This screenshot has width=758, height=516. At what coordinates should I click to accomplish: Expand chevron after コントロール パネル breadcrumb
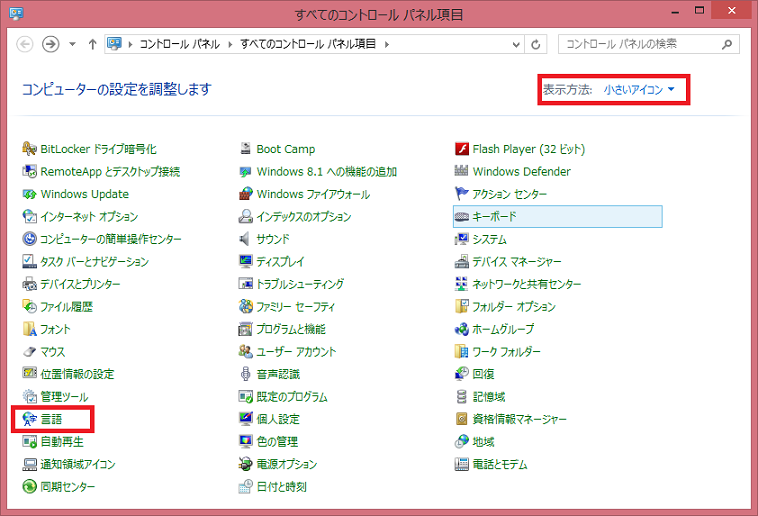point(230,44)
